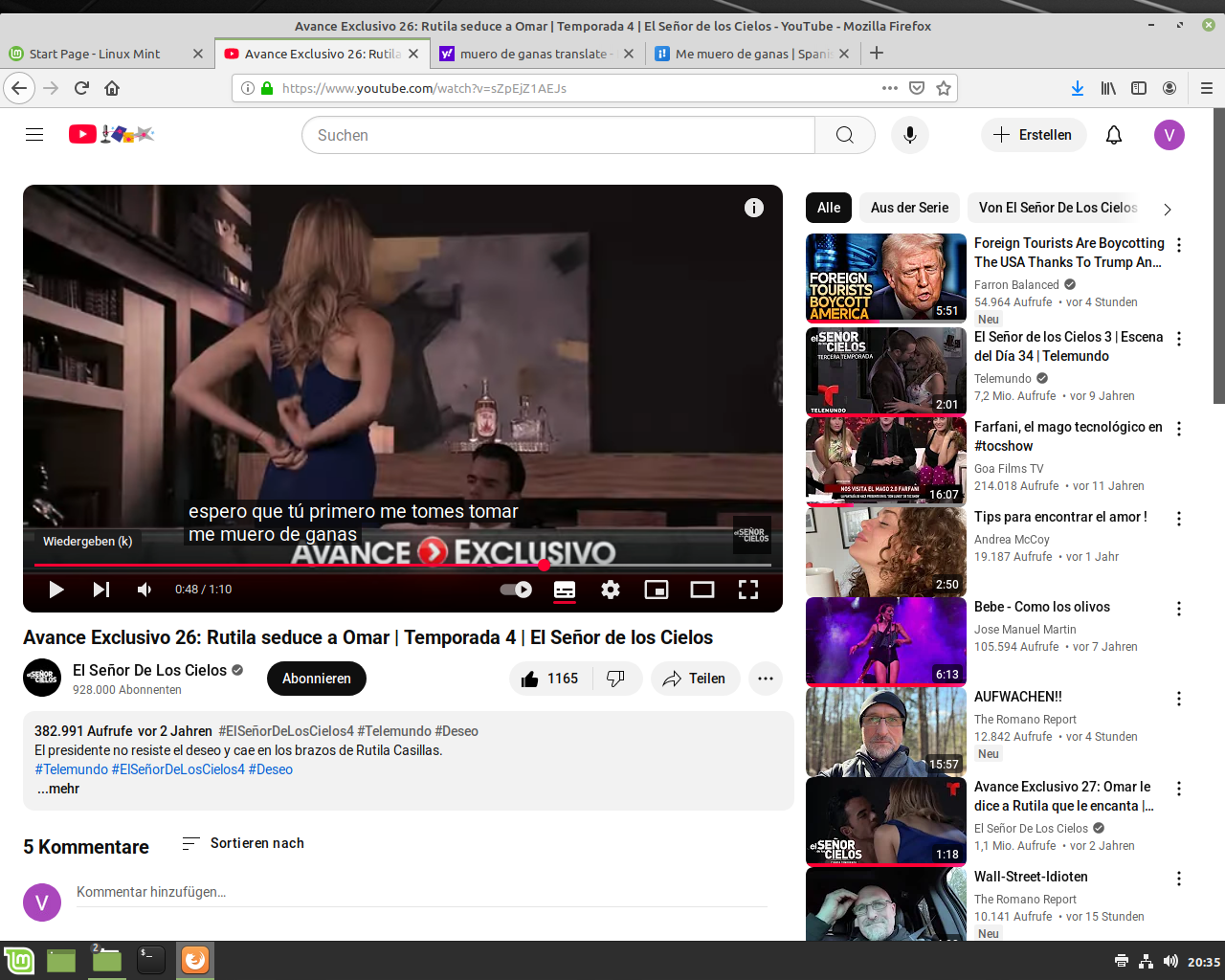
Task: Open options for Farfani el mago video
Action: [x=1179, y=429]
